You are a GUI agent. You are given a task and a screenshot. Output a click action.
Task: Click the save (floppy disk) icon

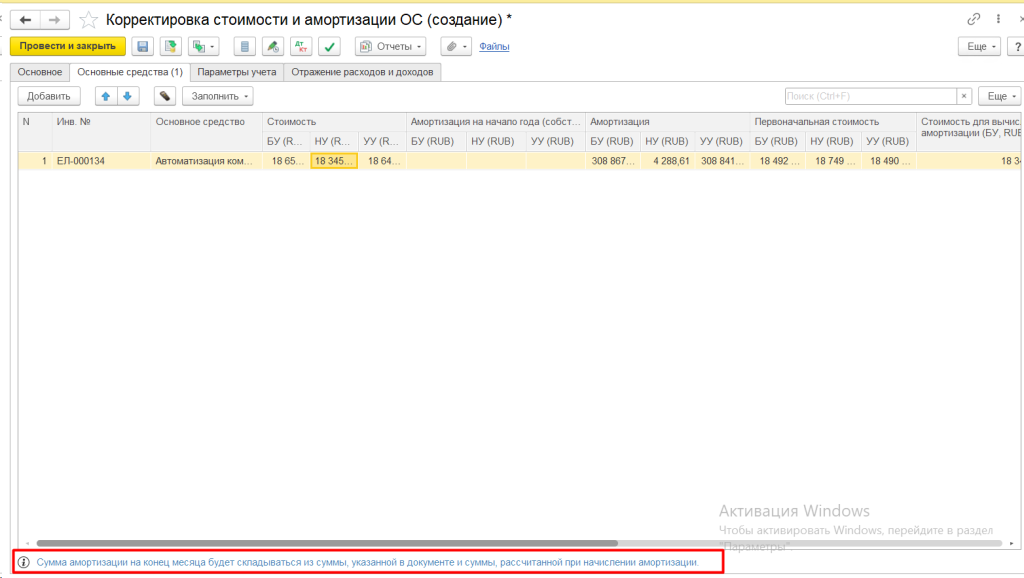143,46
